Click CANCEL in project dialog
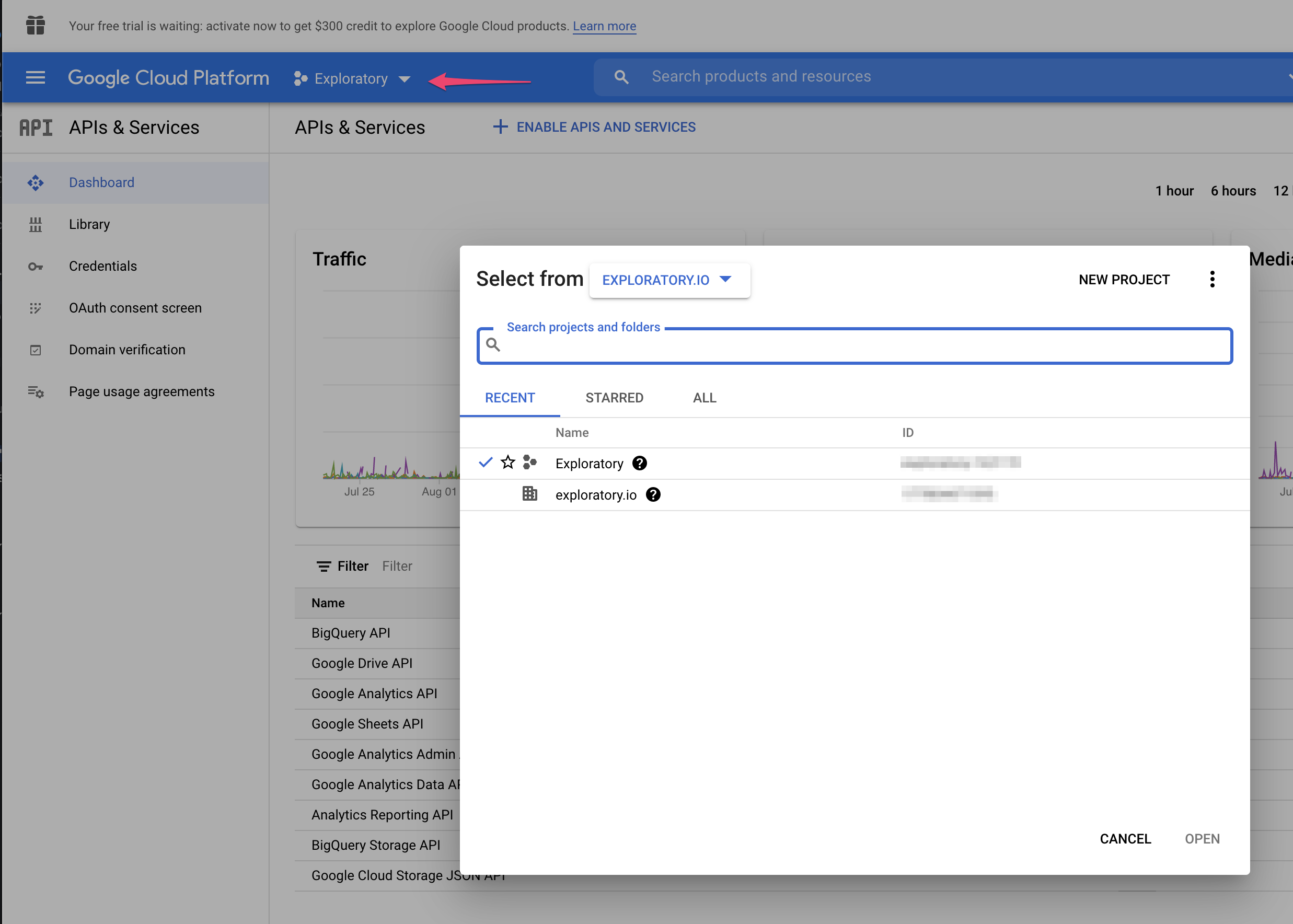Viewport: 1293px width, 924px height. (x=1125, y=839)
